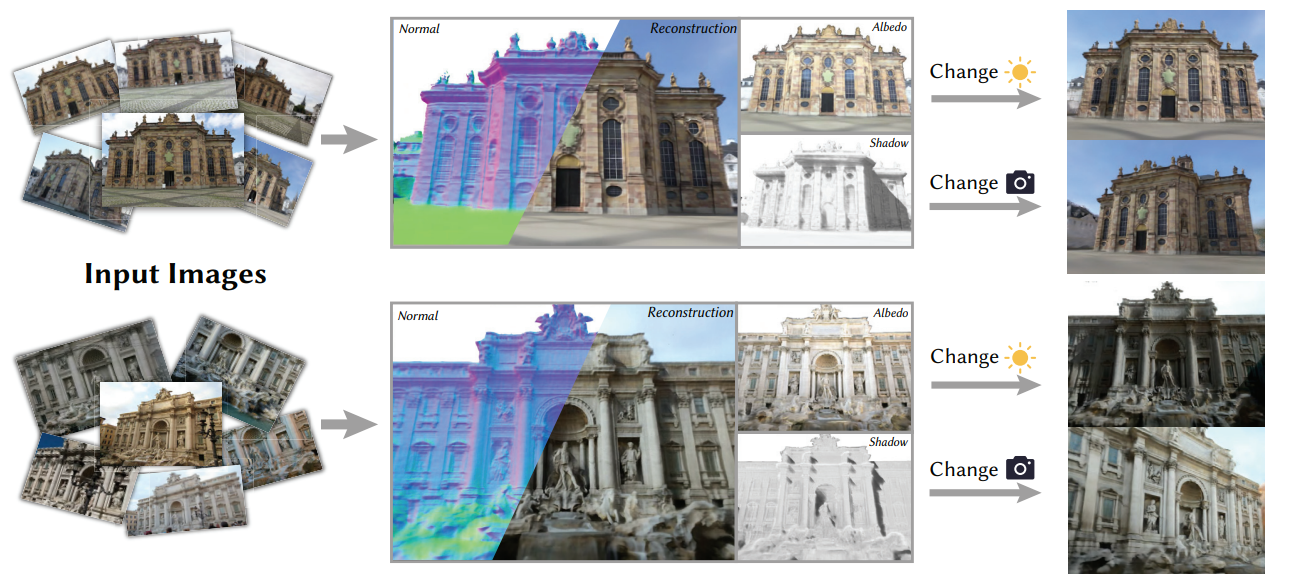Click the sun icon in the fountain row
Image resolution: width=1298 pixels, height=579 pixels.
click(x=1020, y=357)
